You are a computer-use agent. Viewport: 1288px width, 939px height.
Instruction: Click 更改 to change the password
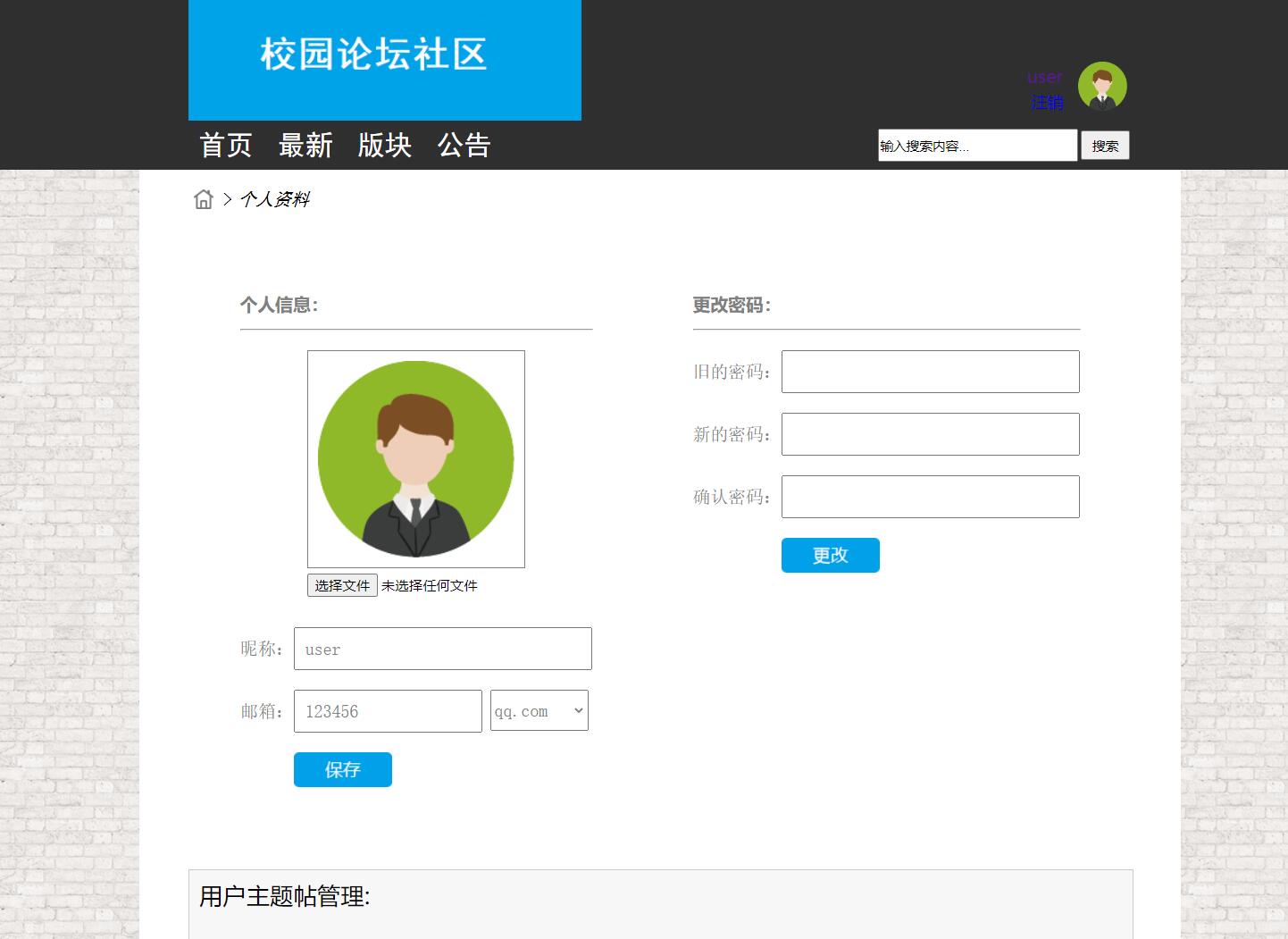pos(830,555)
